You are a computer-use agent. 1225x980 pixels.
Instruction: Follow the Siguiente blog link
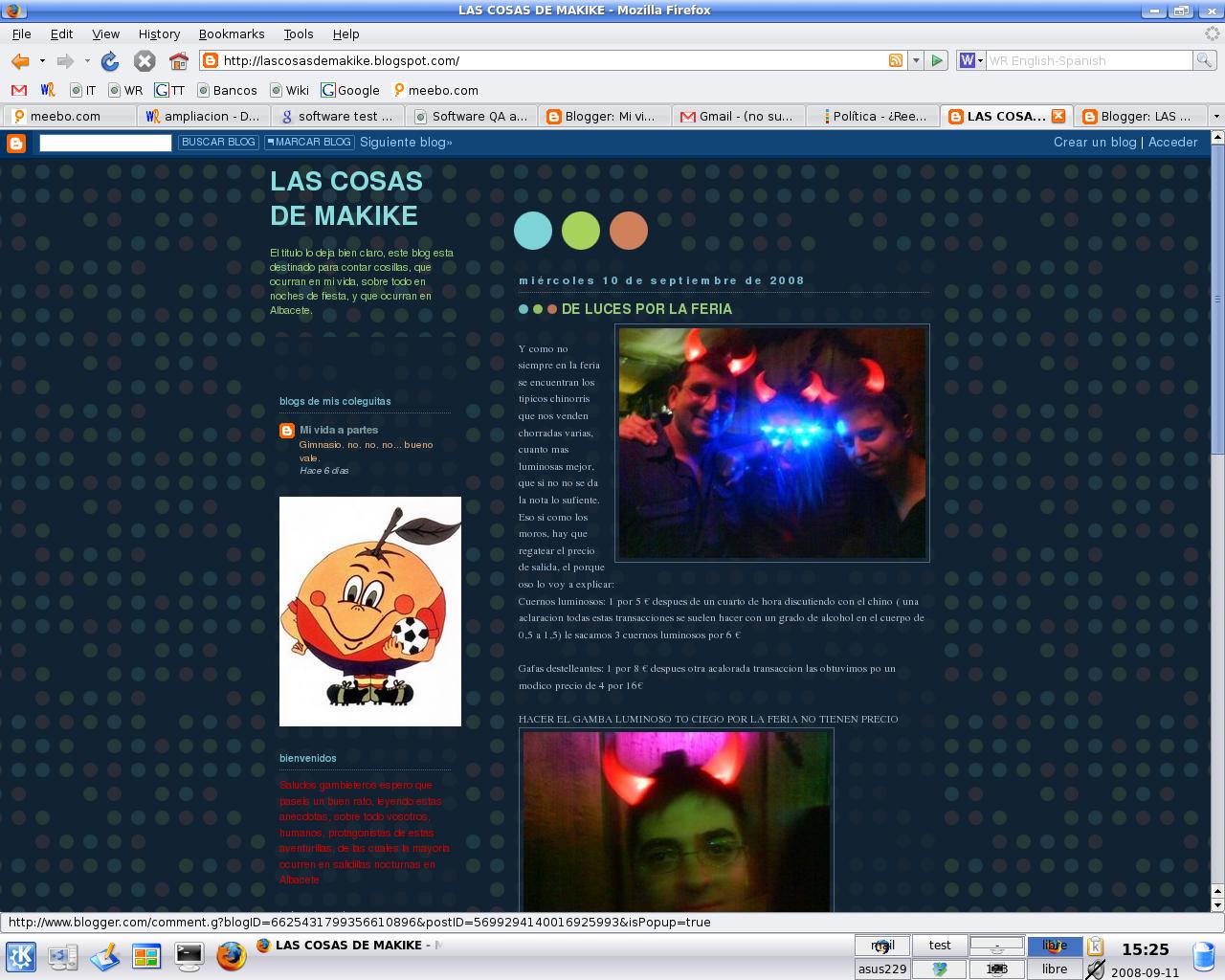coord(406,142)
